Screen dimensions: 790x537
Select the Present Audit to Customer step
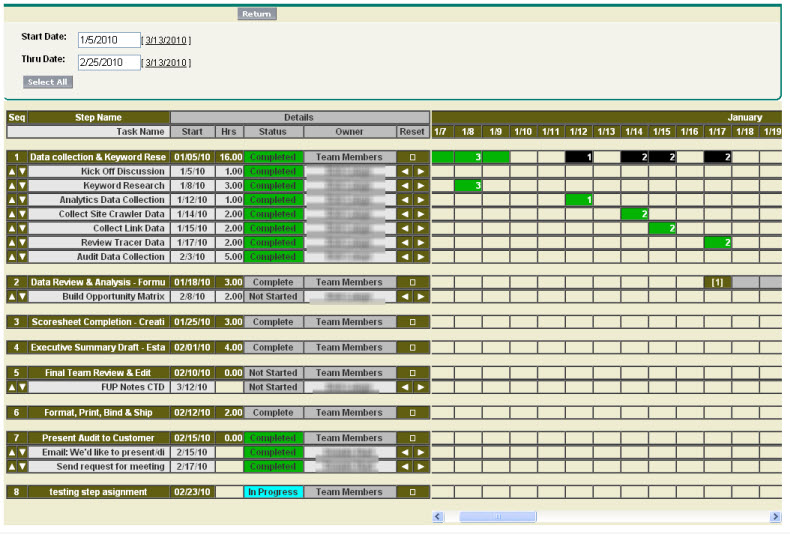coord(98,438)
